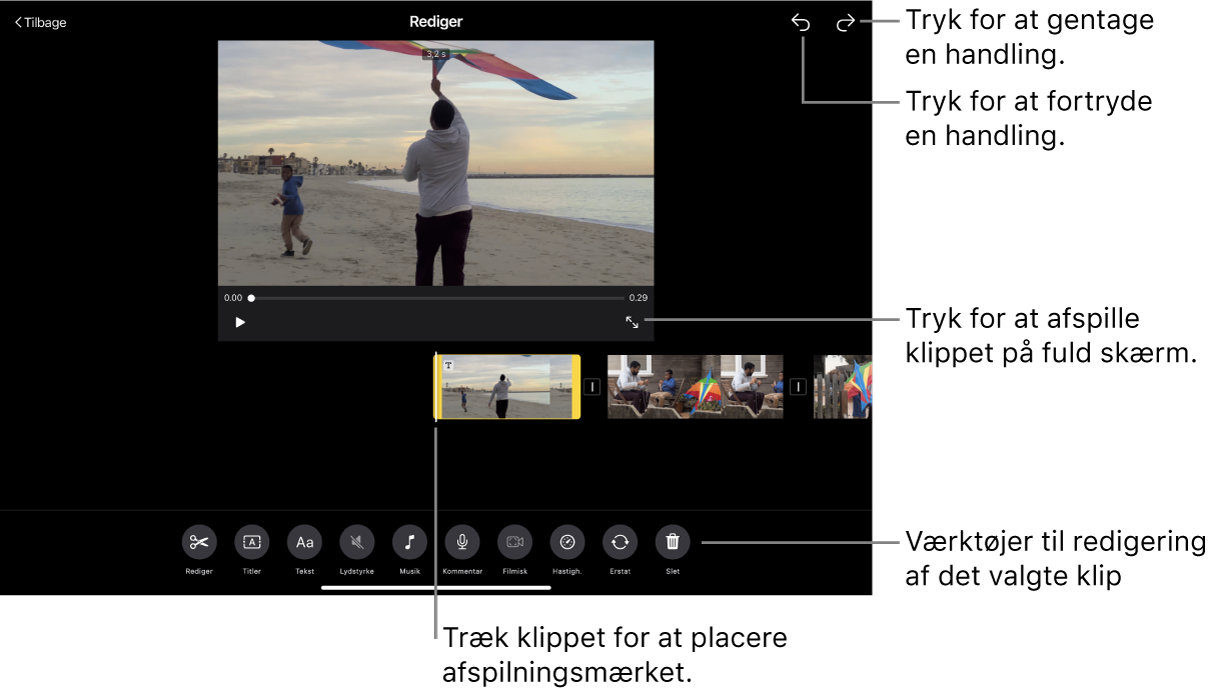Play the video preview
This screenshot has height=694, width=1216.
tap(240, 322)
